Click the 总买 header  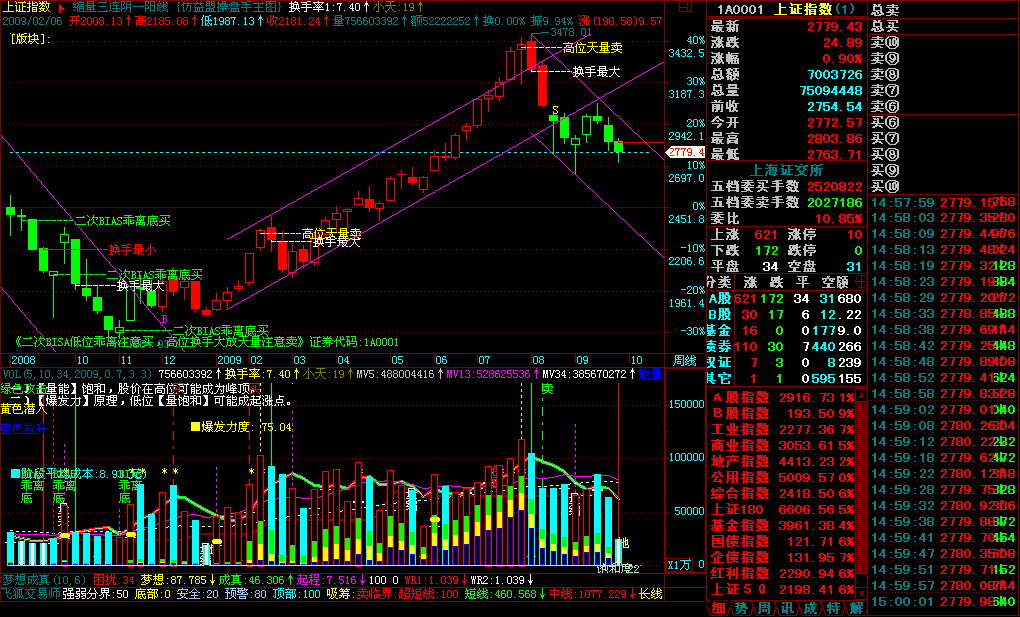coord(885,26)
